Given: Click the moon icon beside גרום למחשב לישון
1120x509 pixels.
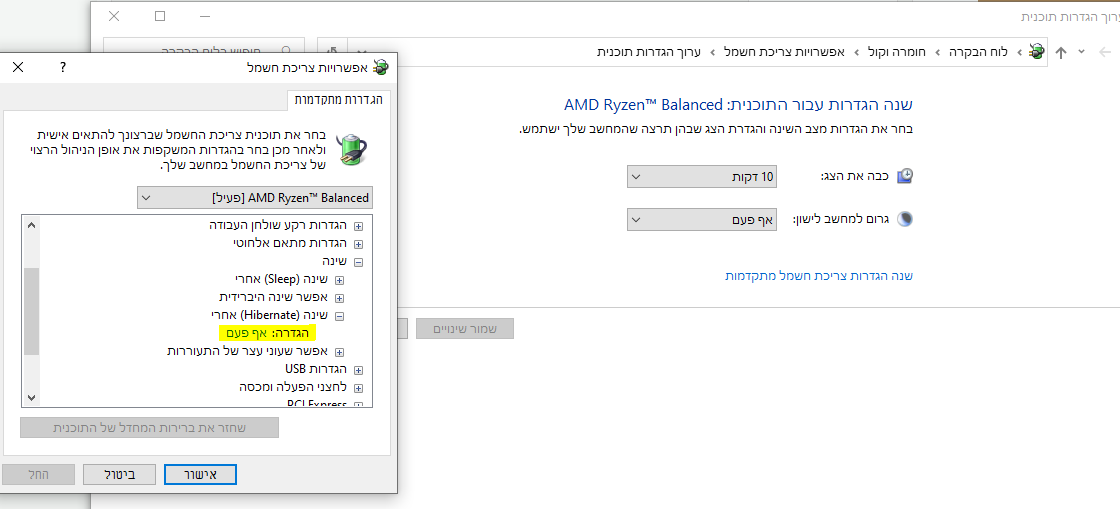Looking at the screenshot, I should (x=905, y=219).
